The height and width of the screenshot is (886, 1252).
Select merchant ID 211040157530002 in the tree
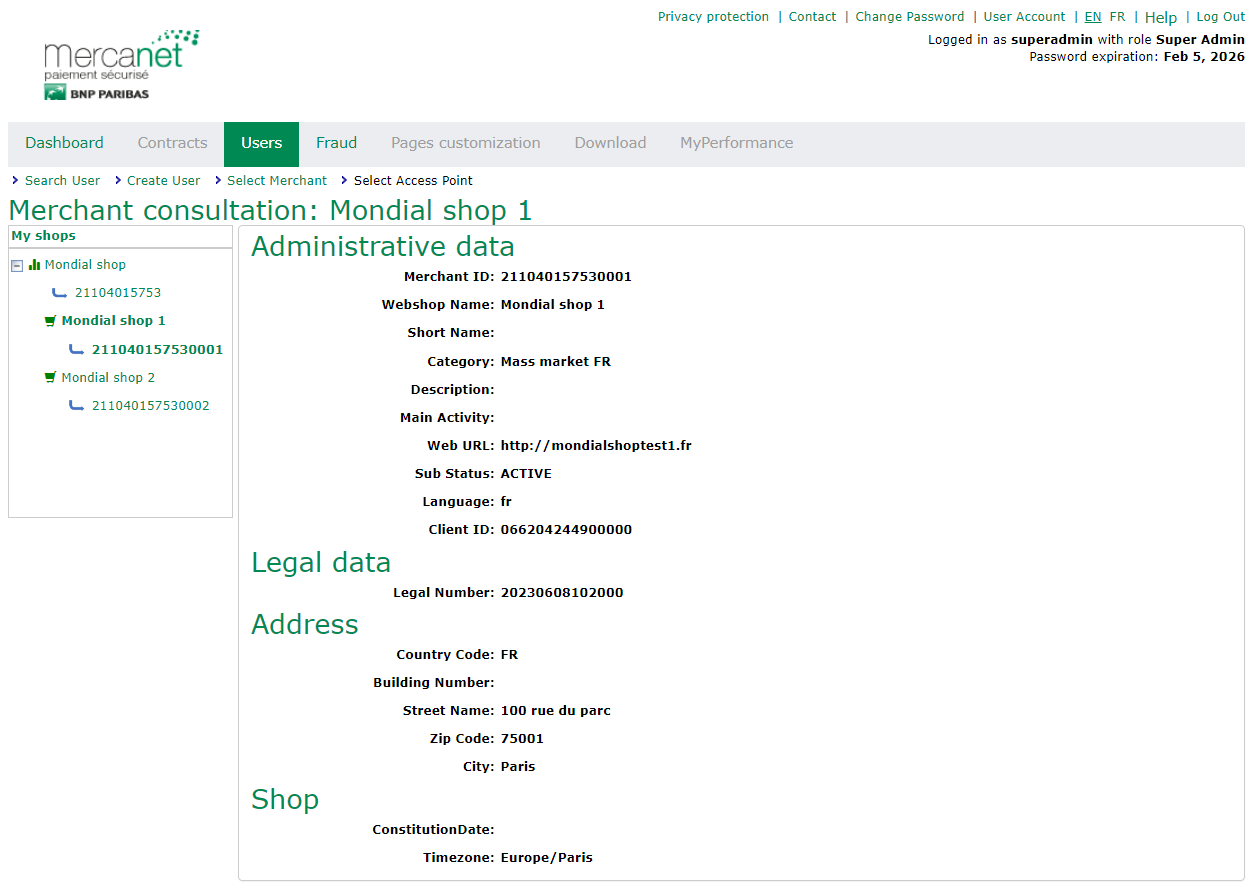click(x=150, y=406)
